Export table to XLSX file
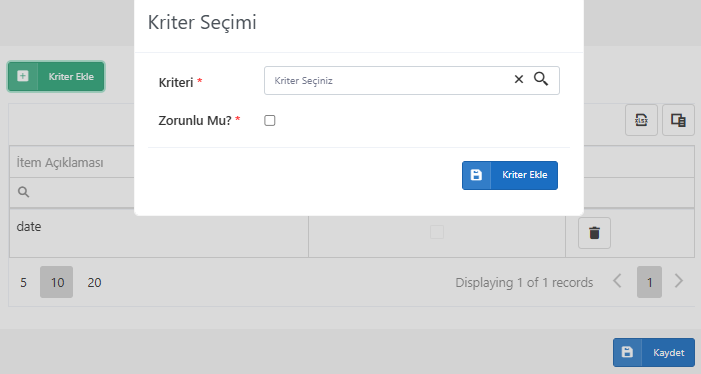701x374 pixels. coord(641,120)
